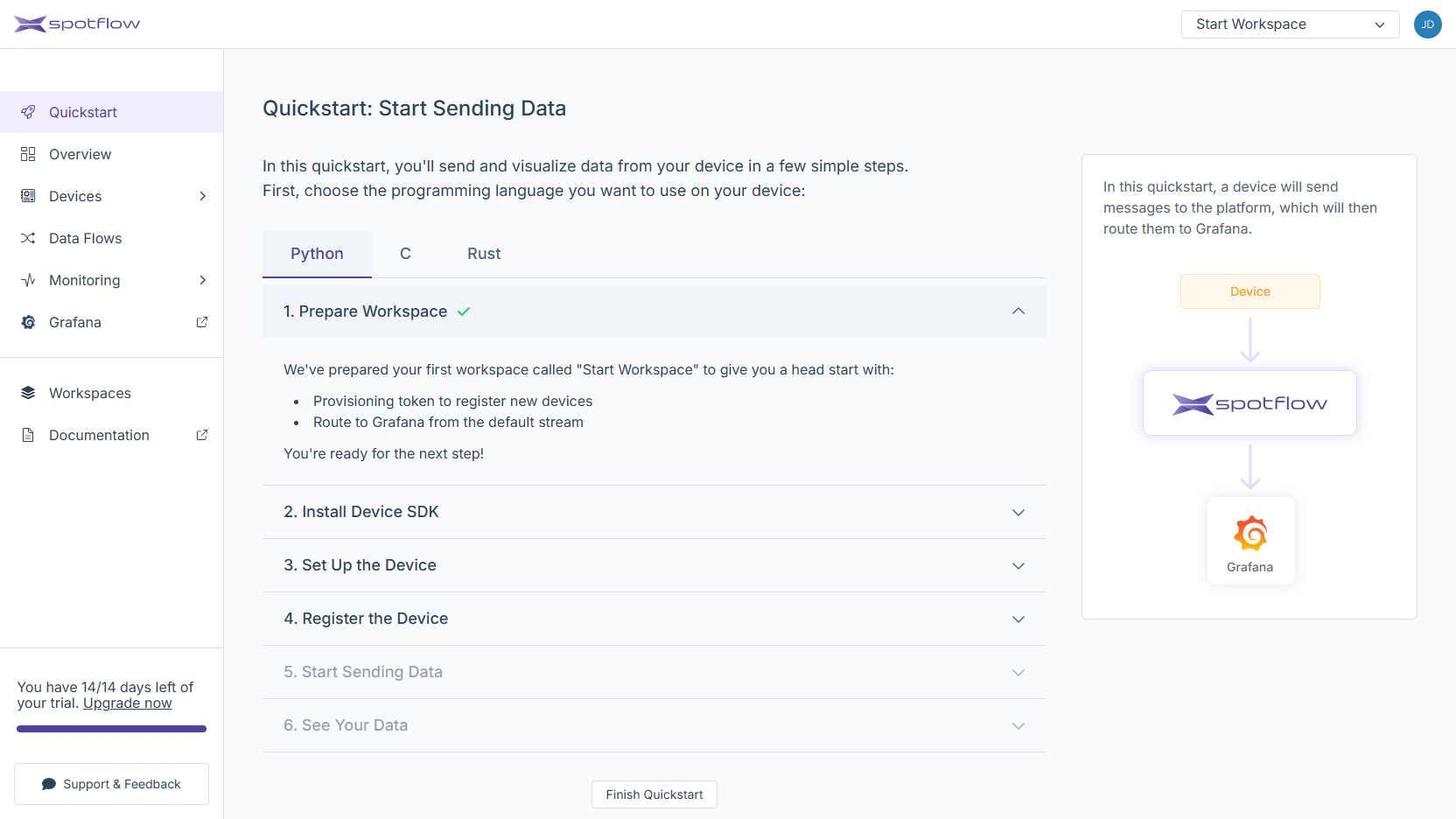Click the trial days progress bar
Viewport: 1456px width, 819px height.
click(x=111, y=729)
